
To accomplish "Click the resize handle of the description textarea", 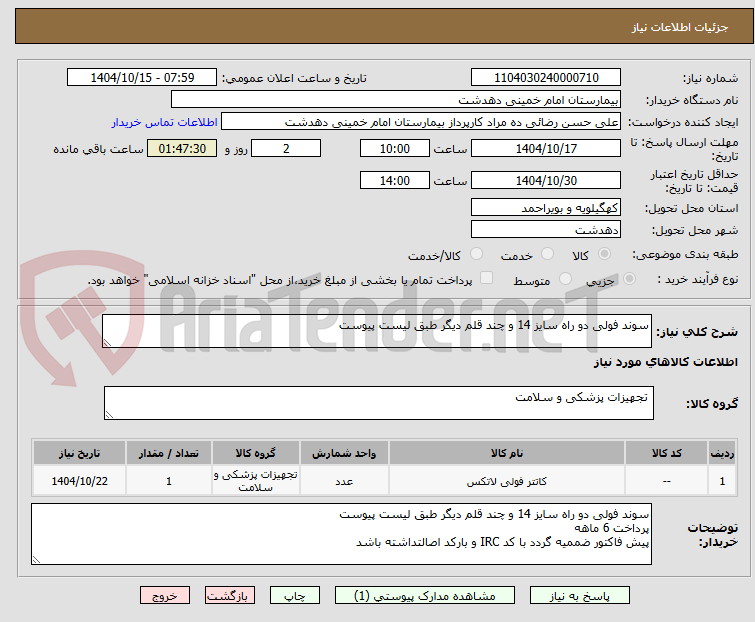I will (x=107, y=342).
